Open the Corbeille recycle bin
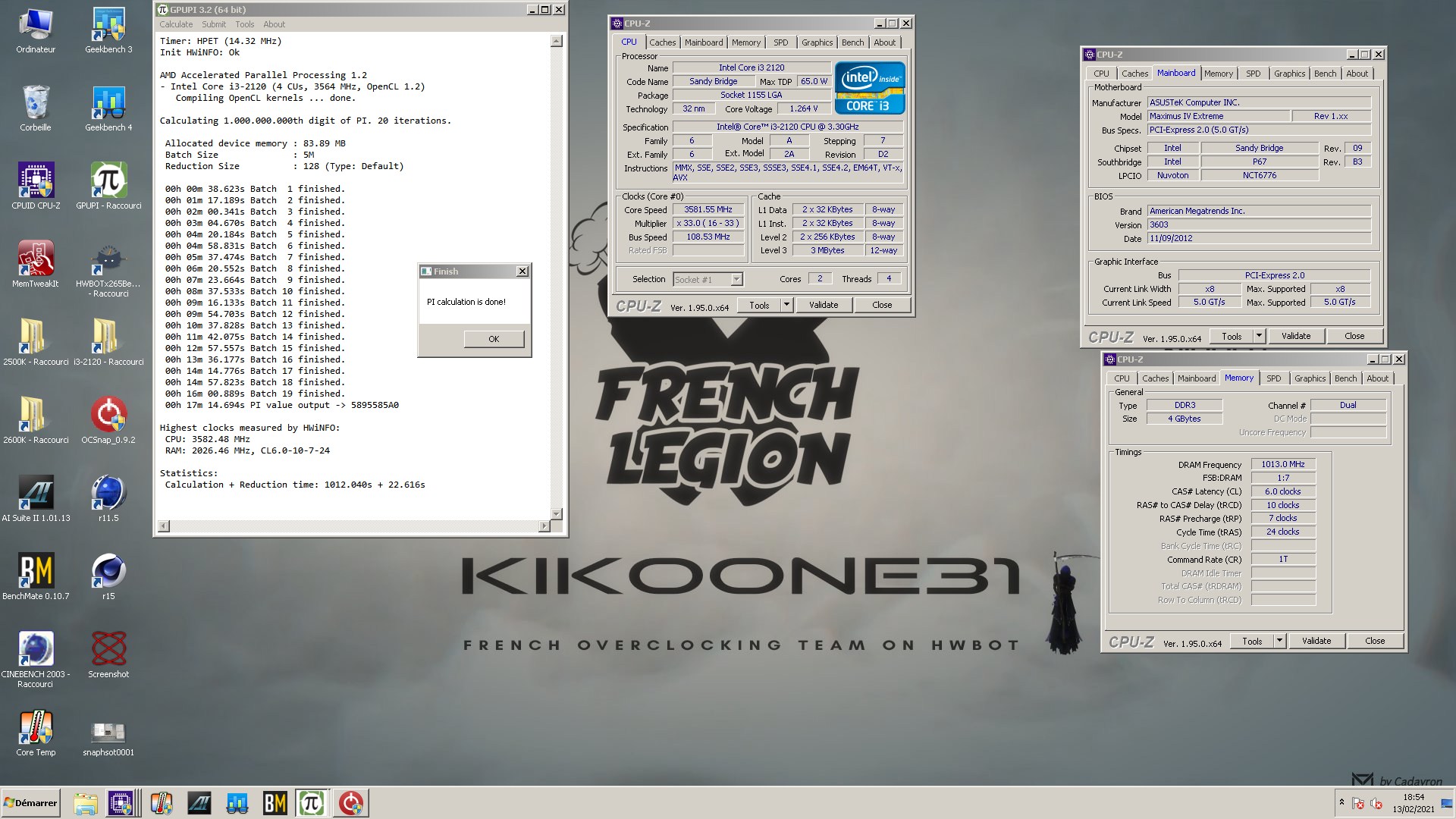The height and width of the screenshot is (819, 1456). pos(36,108)
